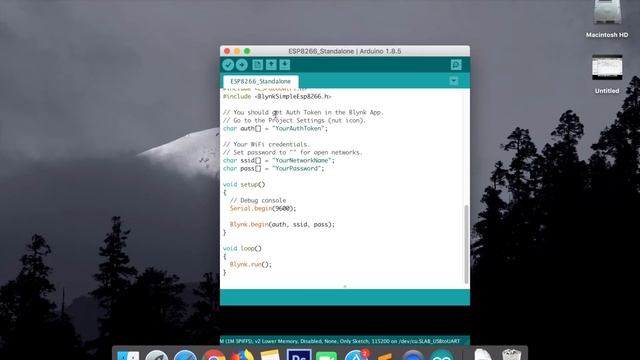Open App Store from the Dock
The image size is (640, 360).
[356, 355]
